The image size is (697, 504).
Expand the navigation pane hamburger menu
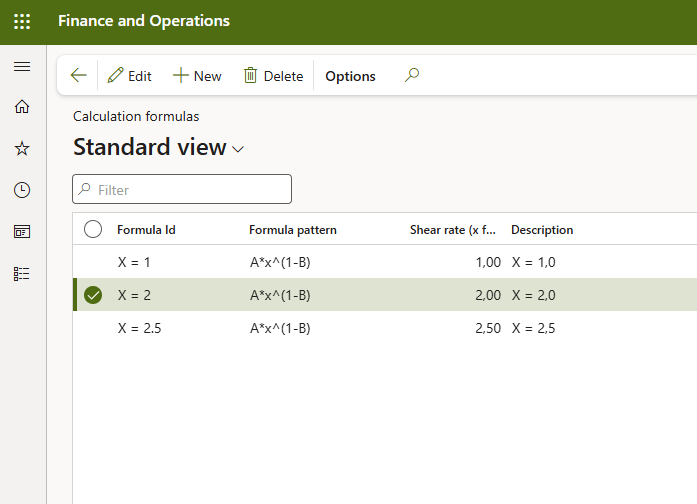(22, 67)
